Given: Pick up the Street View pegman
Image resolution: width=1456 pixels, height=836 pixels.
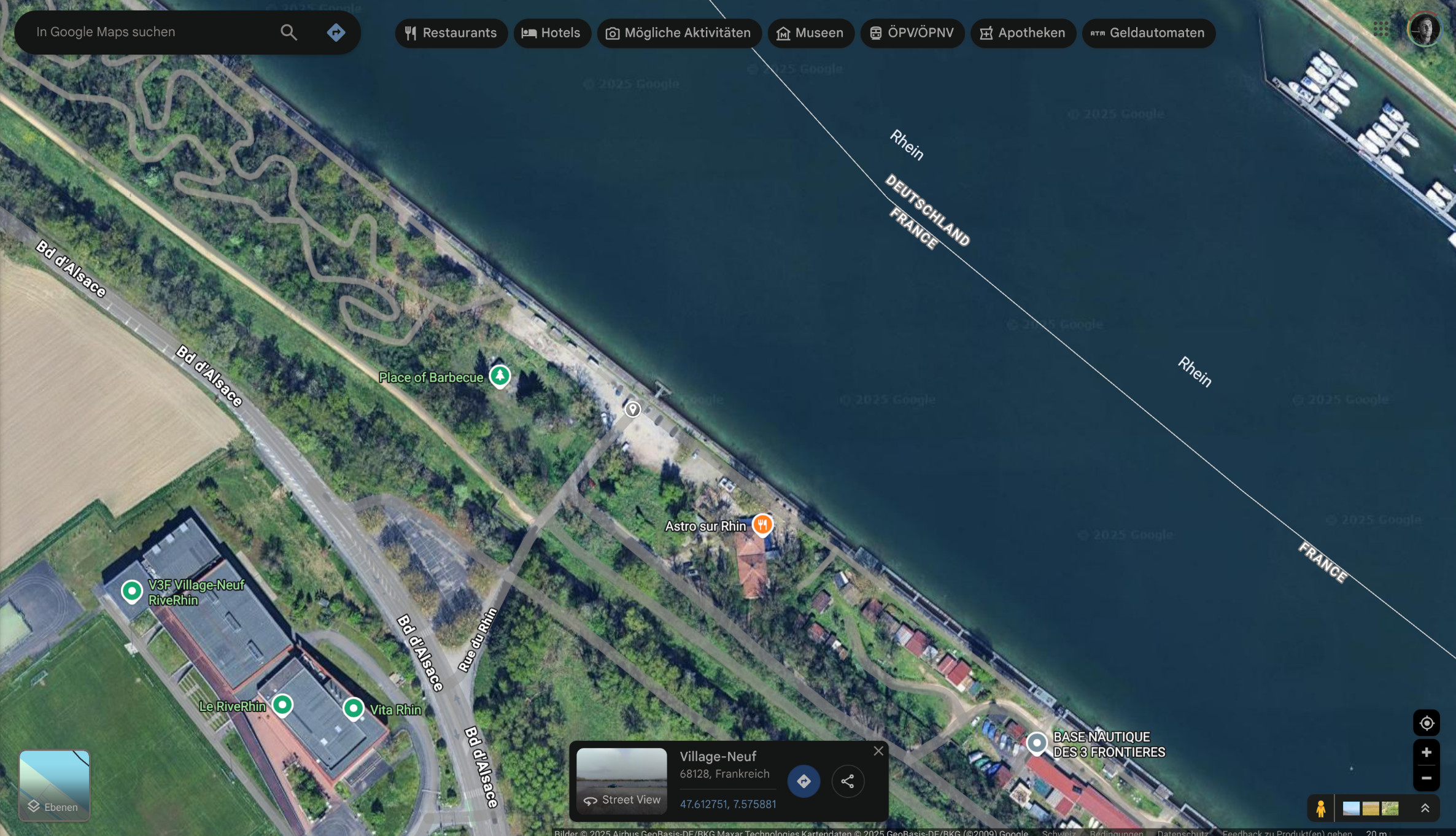Looking at the screenshot, I should coord(1320,808).
